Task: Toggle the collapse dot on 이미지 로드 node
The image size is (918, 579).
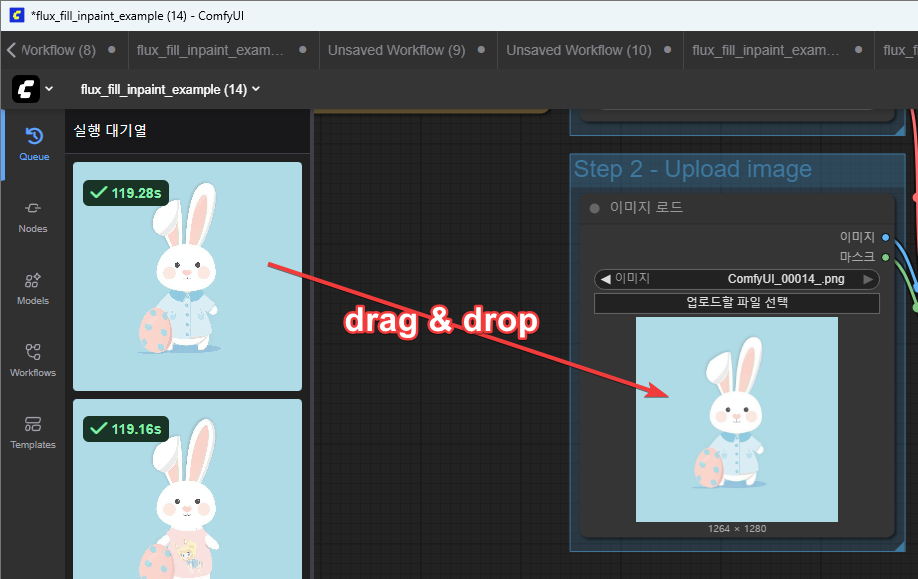Action: point(594,208)
